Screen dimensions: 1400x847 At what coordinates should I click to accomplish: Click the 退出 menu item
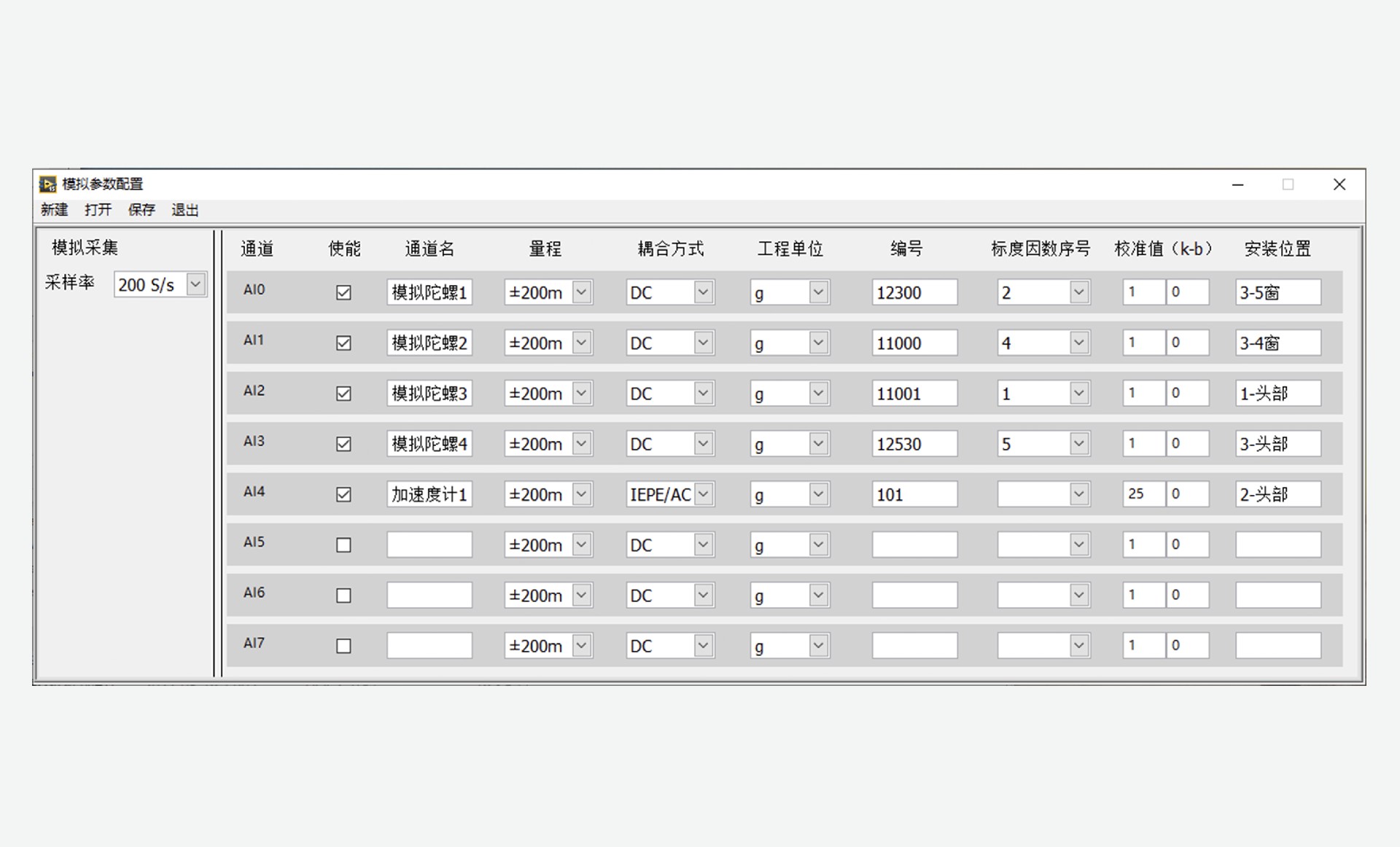pyautogui.click(x=185, y=210)
